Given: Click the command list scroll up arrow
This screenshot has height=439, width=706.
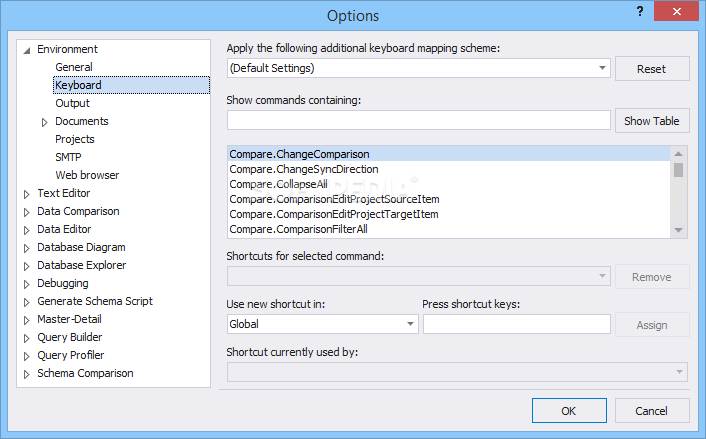Looking at the screenshot, I should (679, 154).
